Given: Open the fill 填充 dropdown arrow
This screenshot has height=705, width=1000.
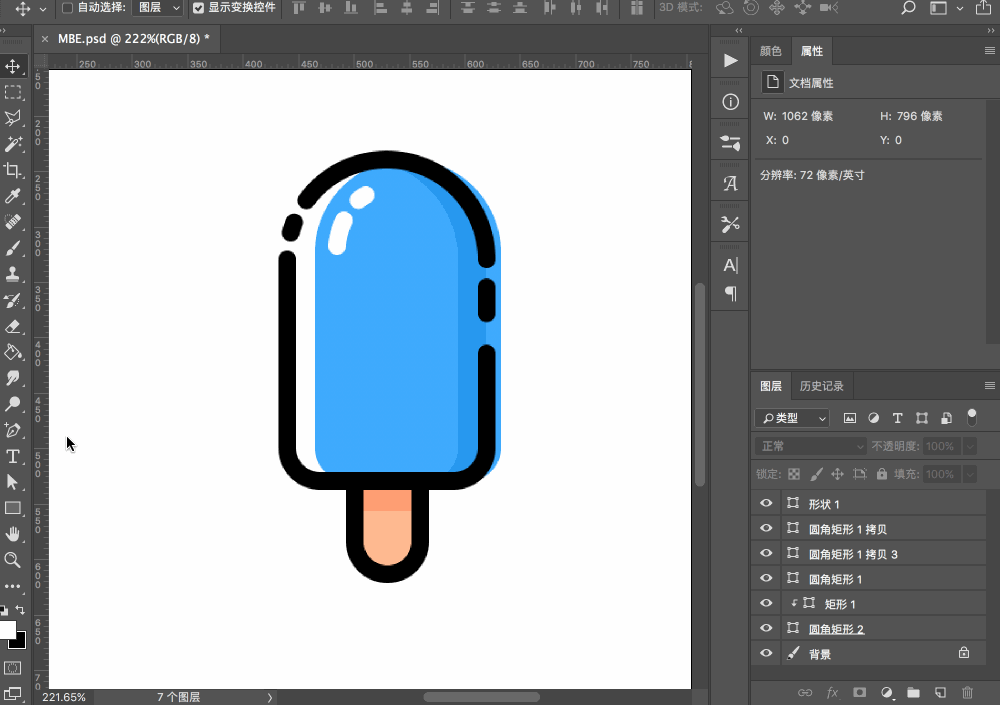Looking at the screenshot, I should pos(970,474).
